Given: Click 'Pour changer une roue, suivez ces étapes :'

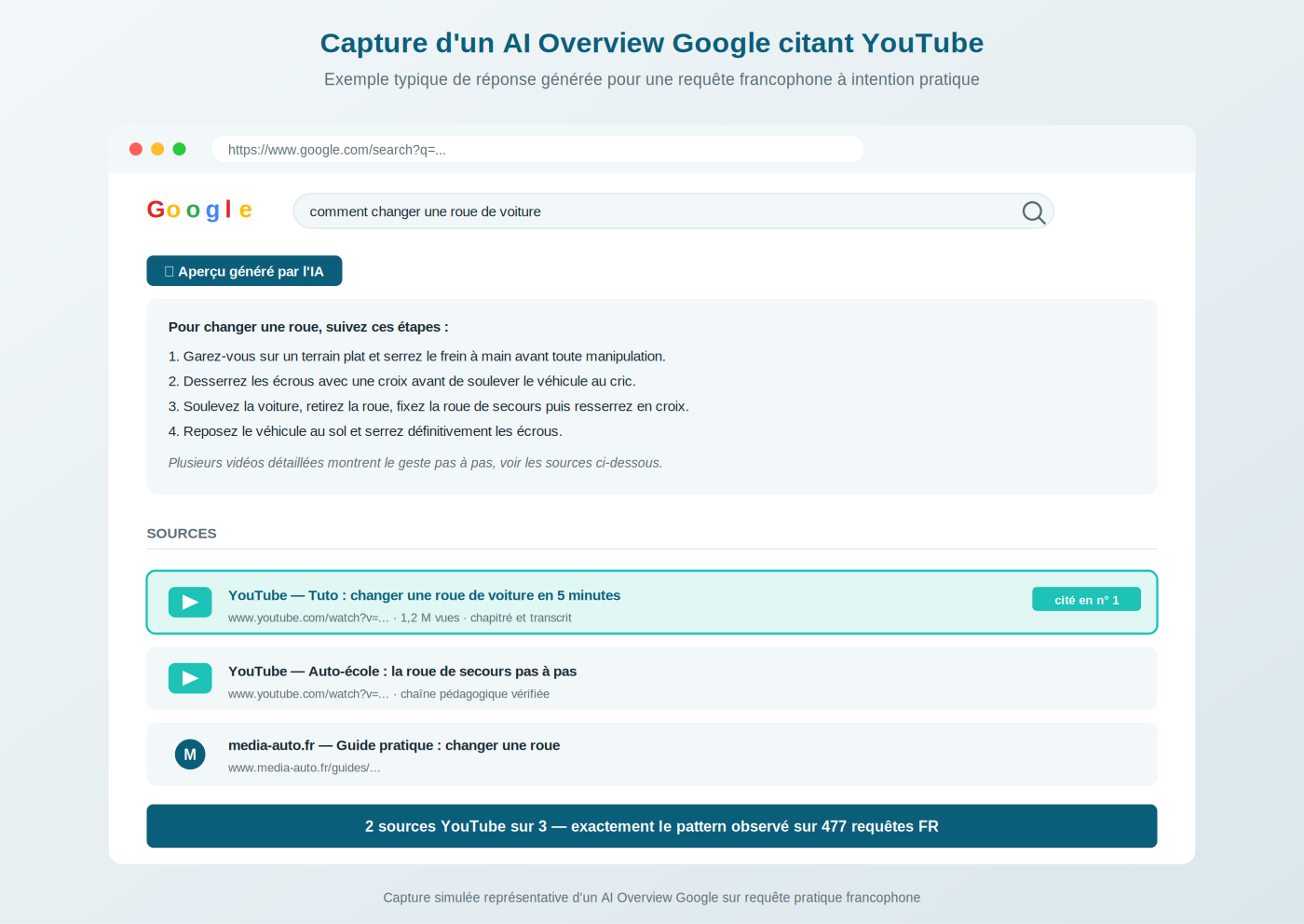Looking at the screenshot, I should pyautogui.click(x=308, y=327).
